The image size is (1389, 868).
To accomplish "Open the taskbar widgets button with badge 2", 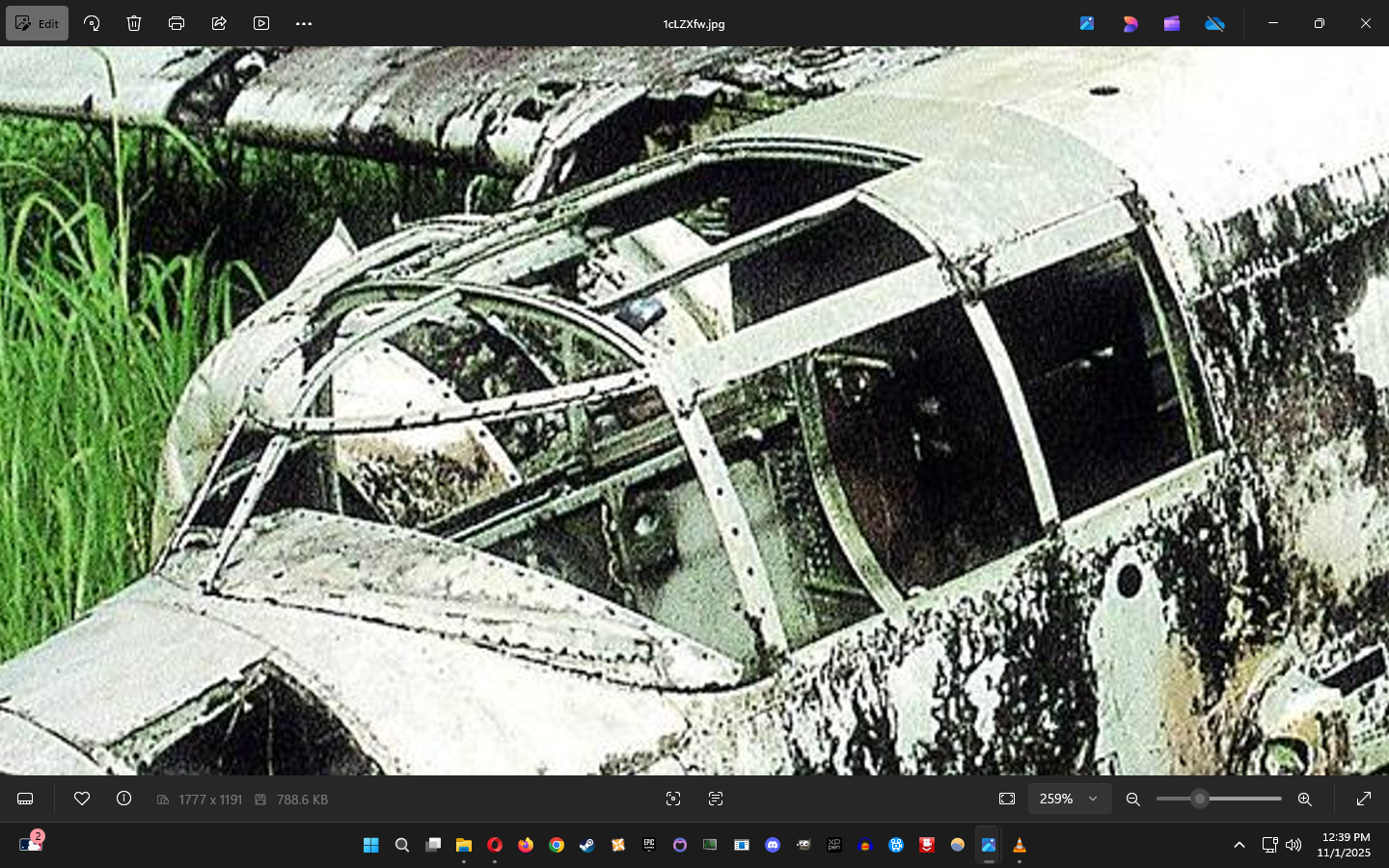I will coord(31,844).
